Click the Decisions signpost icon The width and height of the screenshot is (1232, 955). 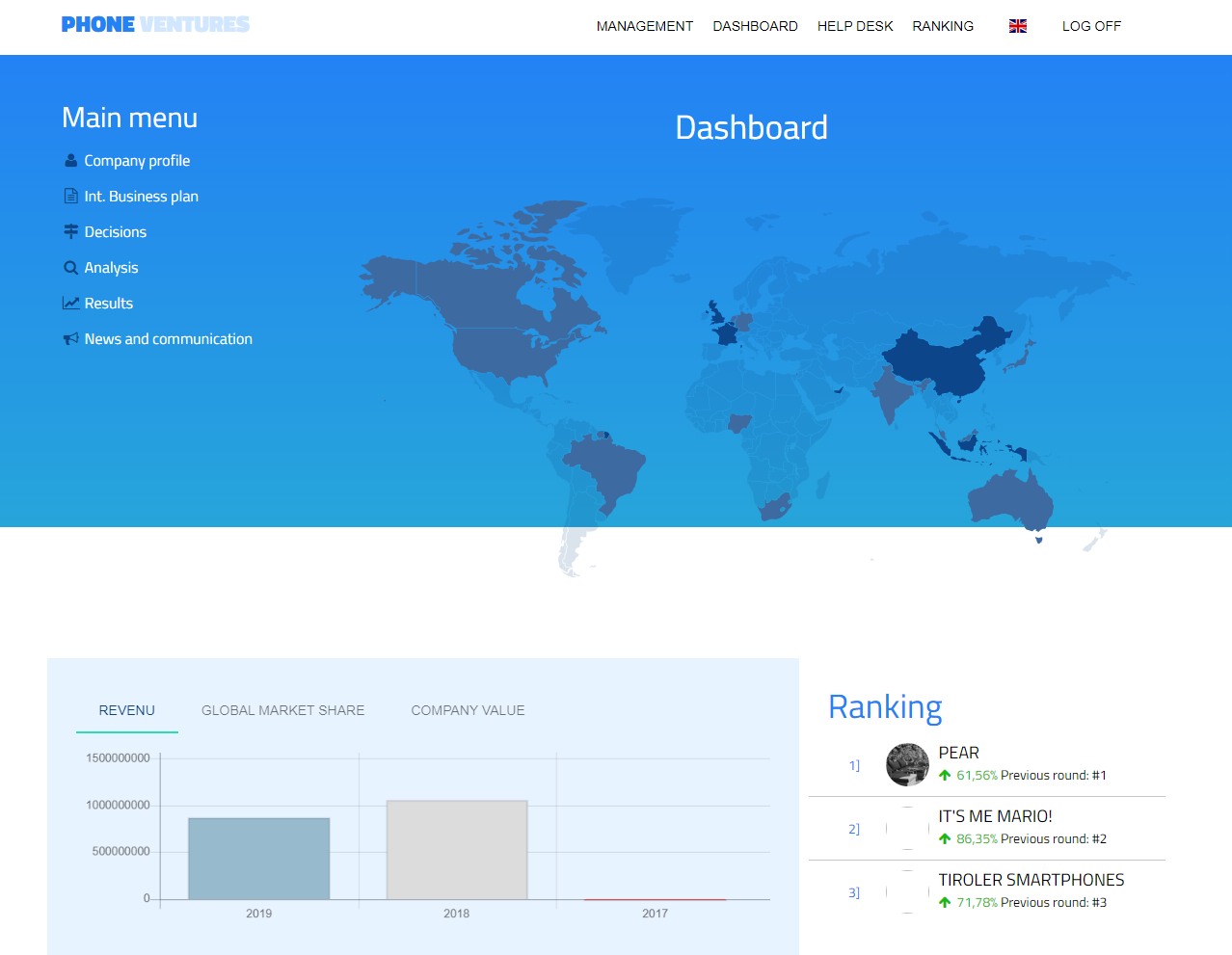coord(70,232)
